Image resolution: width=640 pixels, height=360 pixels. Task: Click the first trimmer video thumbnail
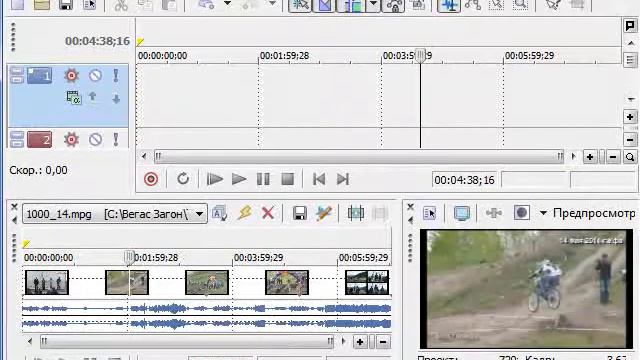pos(47,282)
